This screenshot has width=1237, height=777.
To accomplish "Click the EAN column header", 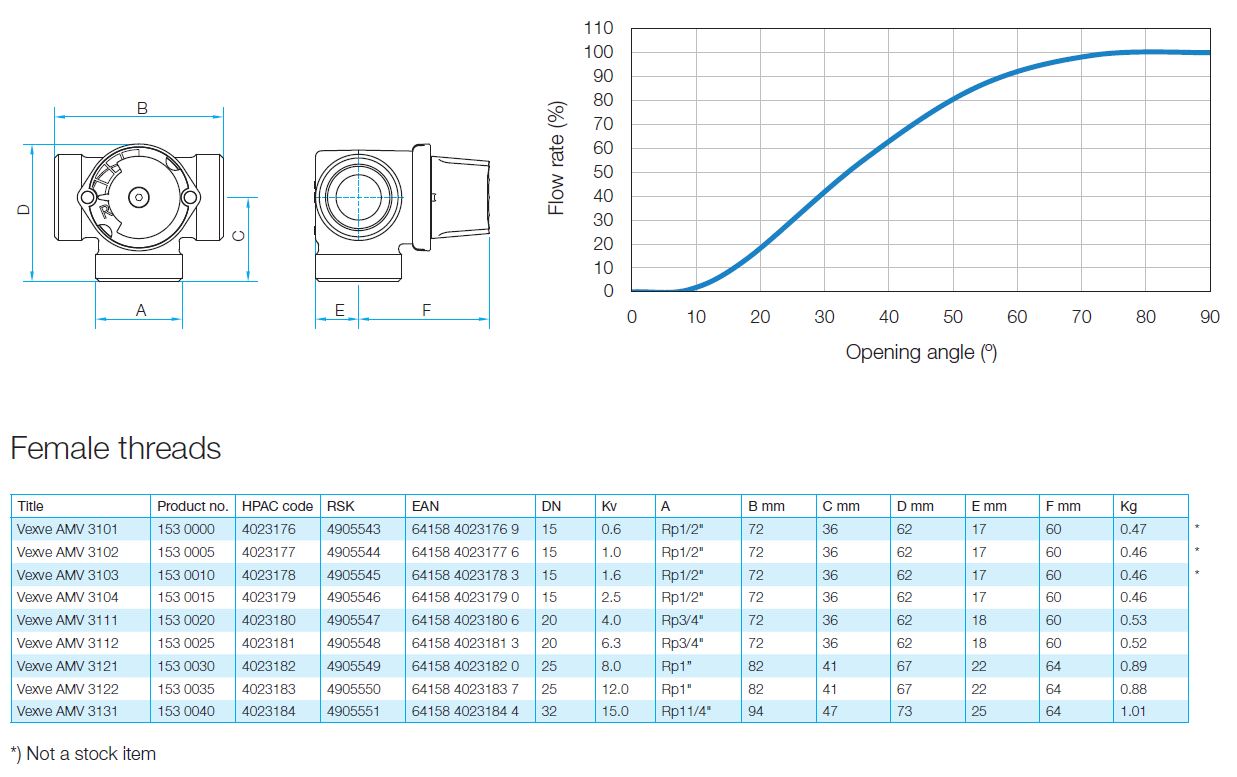I will click(x=425, y=506).
